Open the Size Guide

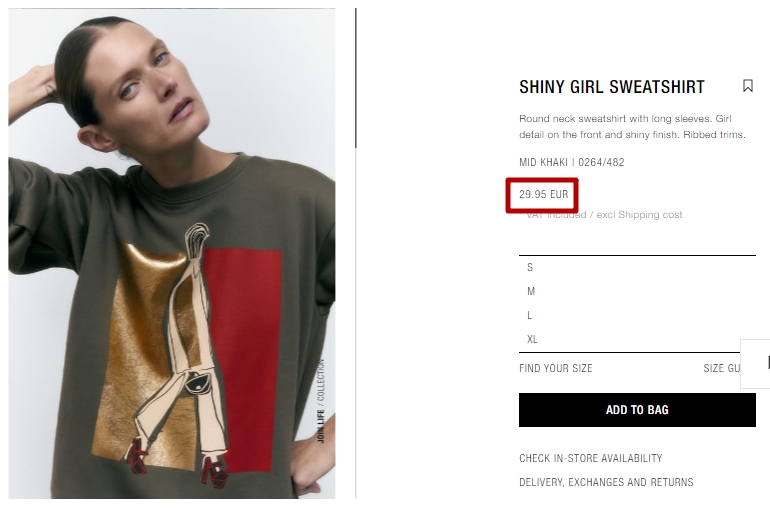(722, 368)
